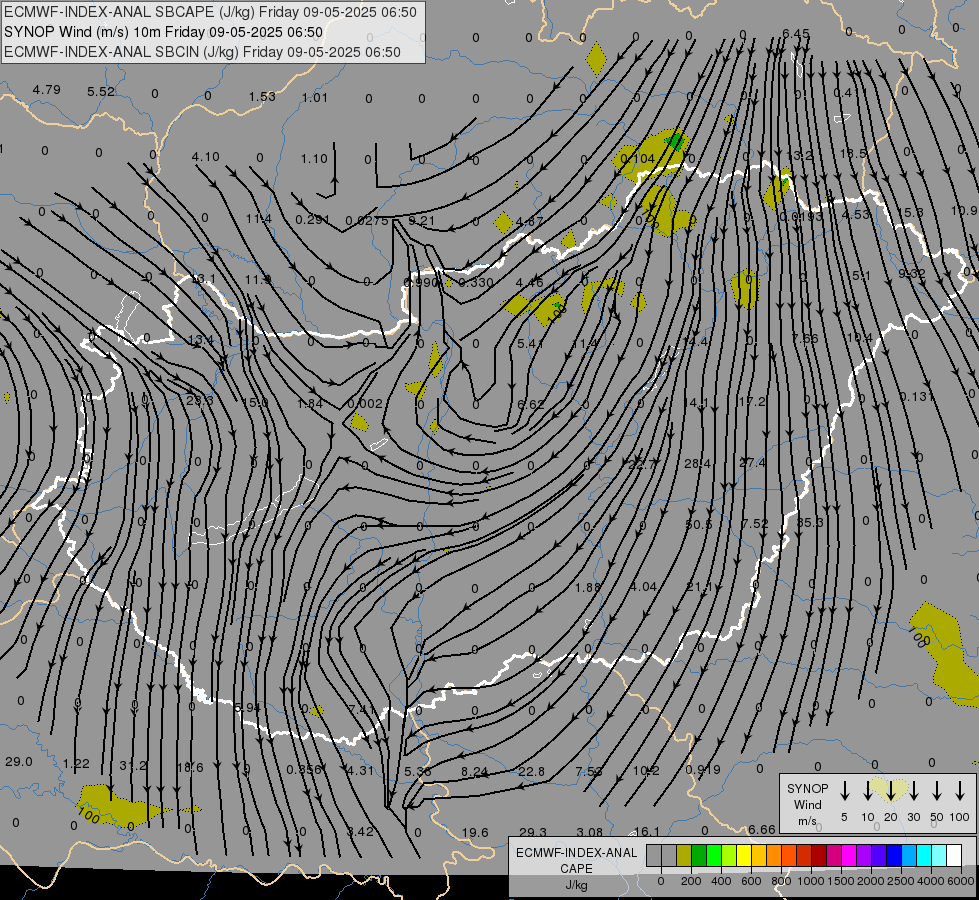Pick the dark green swatch in the CAPE bar
This screenshot has width=979, height=900.
tap(699, 855)
